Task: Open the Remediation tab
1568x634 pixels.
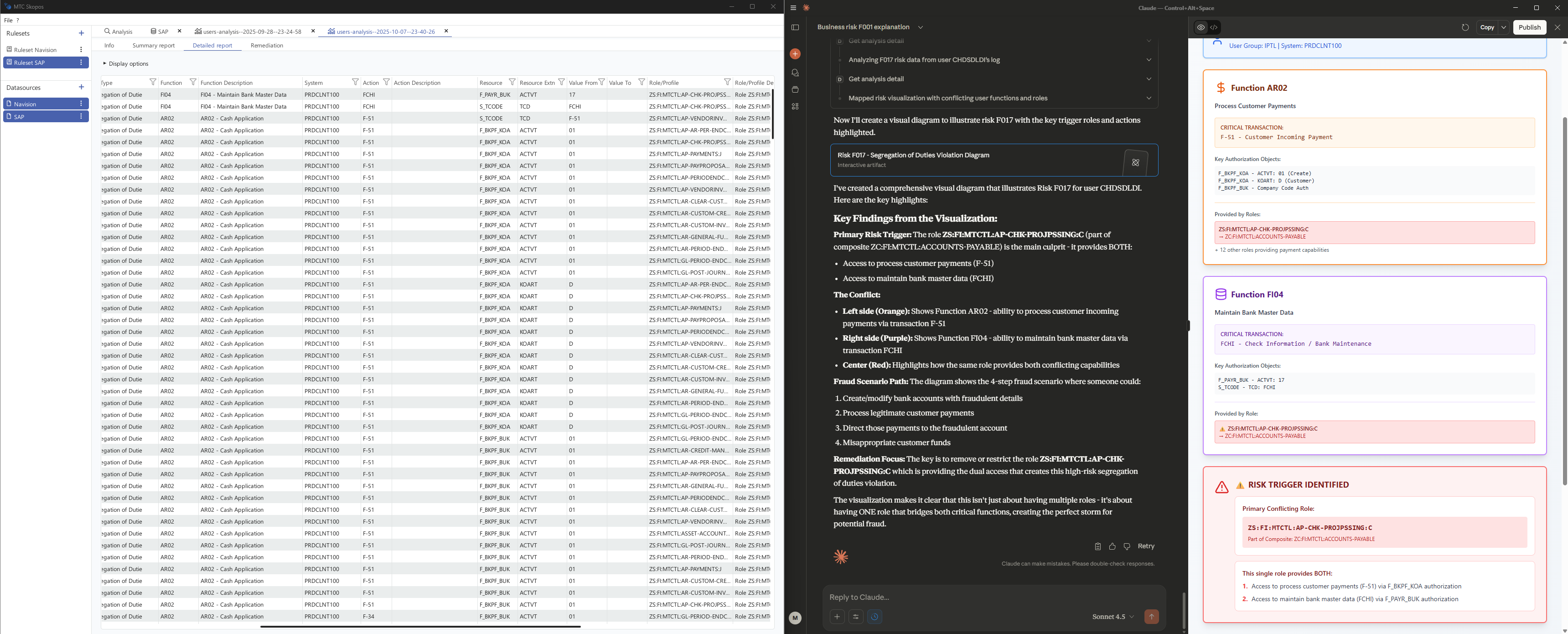Action: coord(267,46)
